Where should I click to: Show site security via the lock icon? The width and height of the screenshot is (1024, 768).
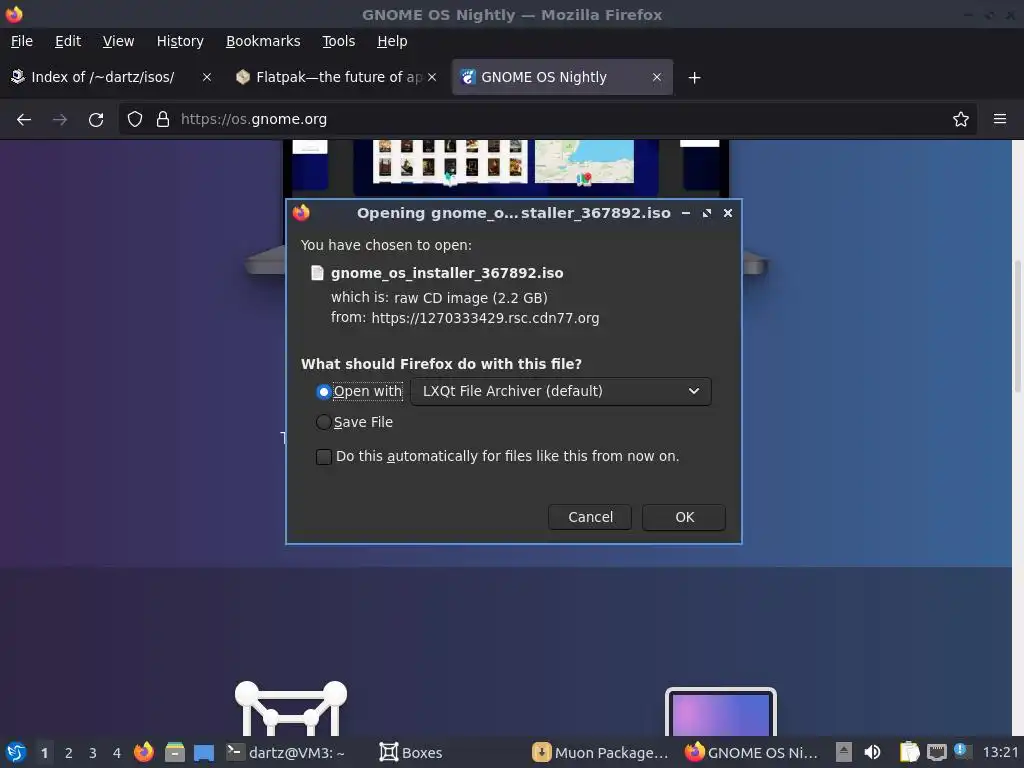coord(163,119)
